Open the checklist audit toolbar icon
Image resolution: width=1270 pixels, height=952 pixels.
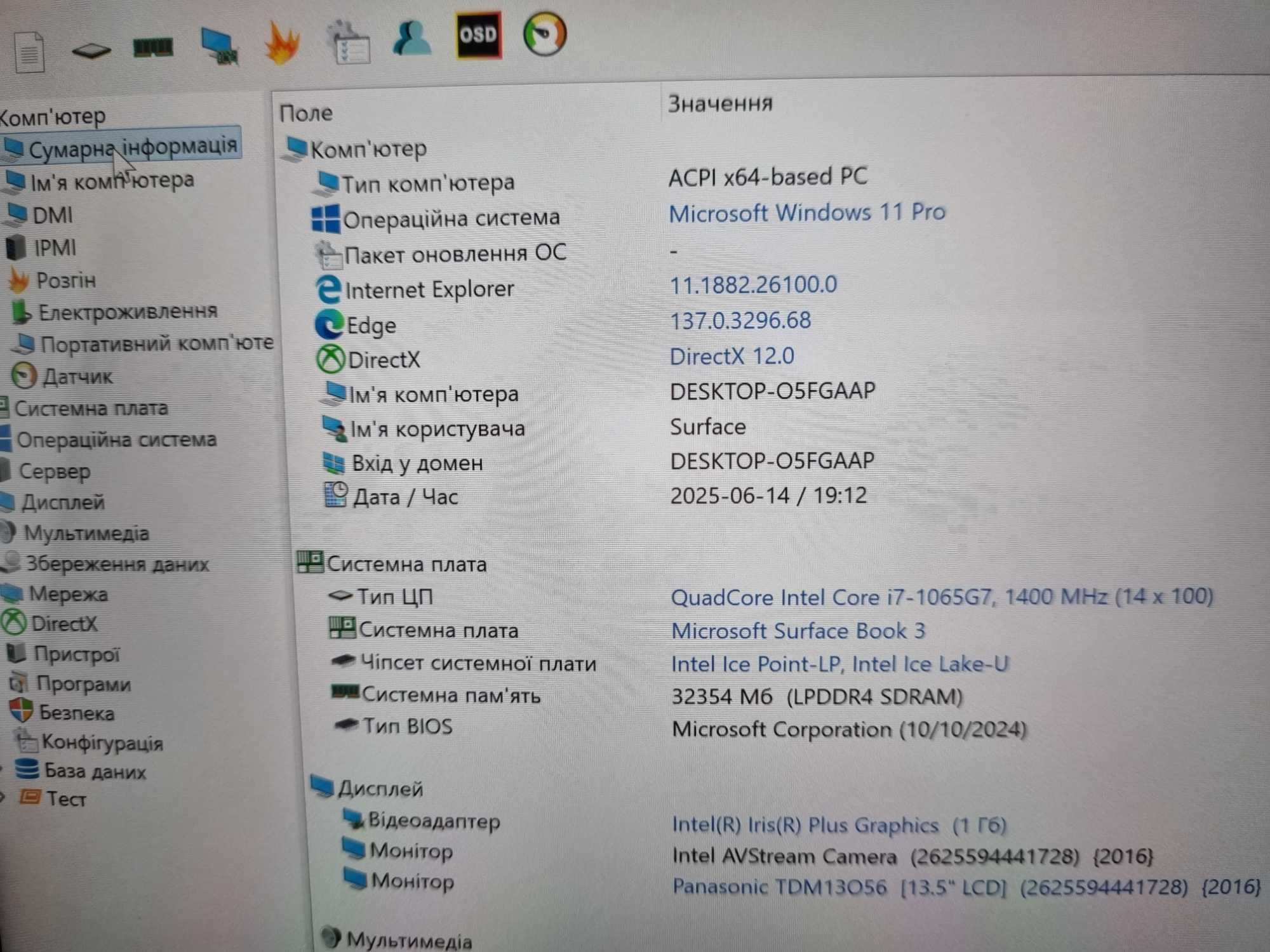pos(349,43)
